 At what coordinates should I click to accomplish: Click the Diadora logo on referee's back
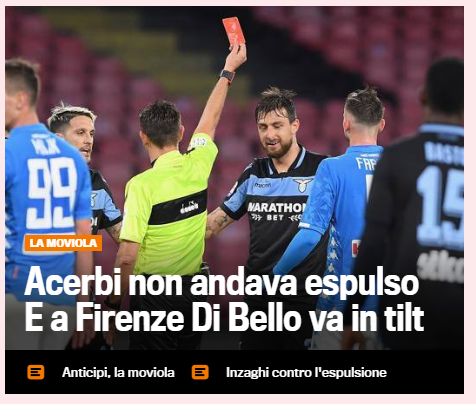tap(189, 208)
